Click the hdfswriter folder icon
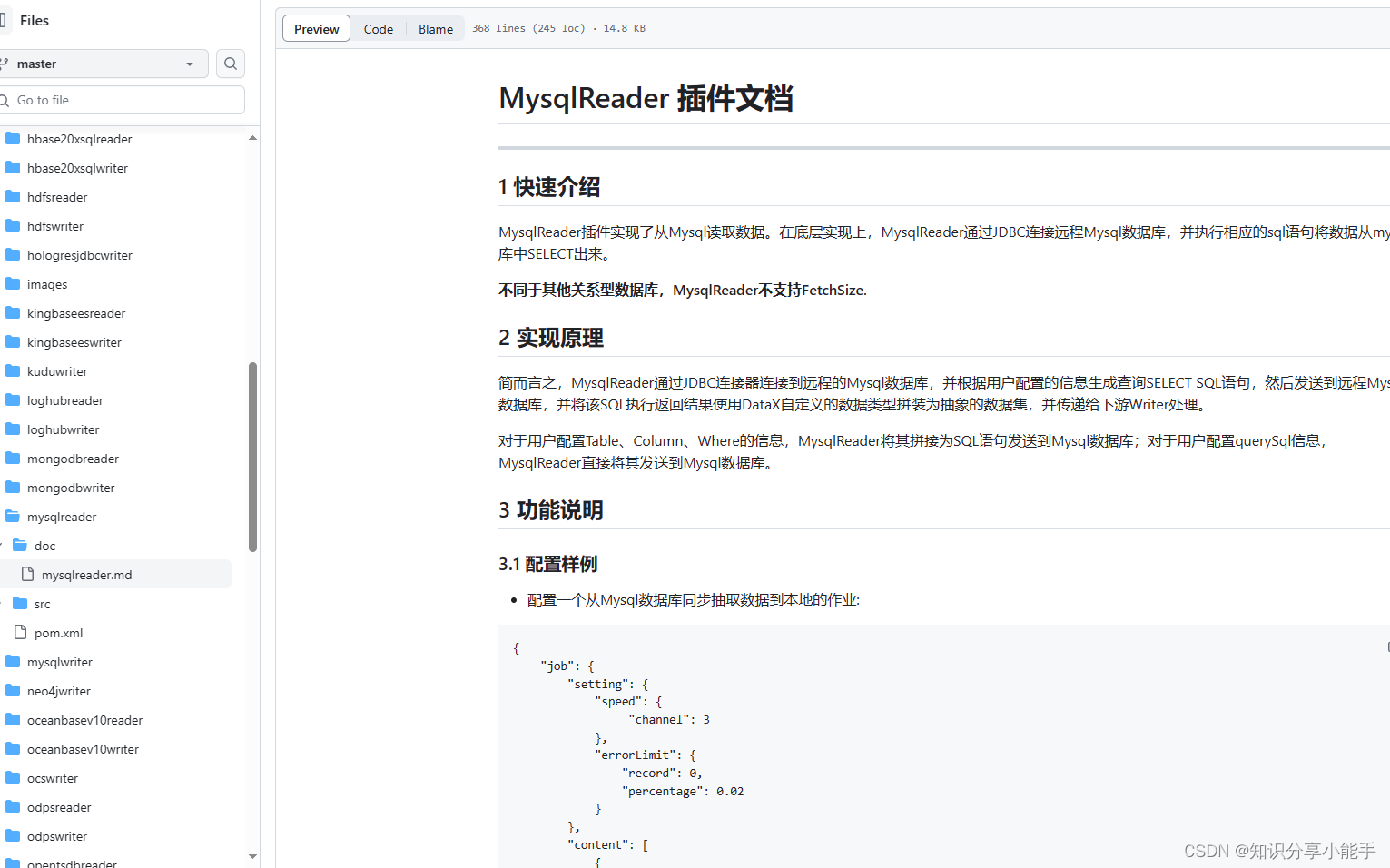1390x868 pixels. tap(13, 226)
